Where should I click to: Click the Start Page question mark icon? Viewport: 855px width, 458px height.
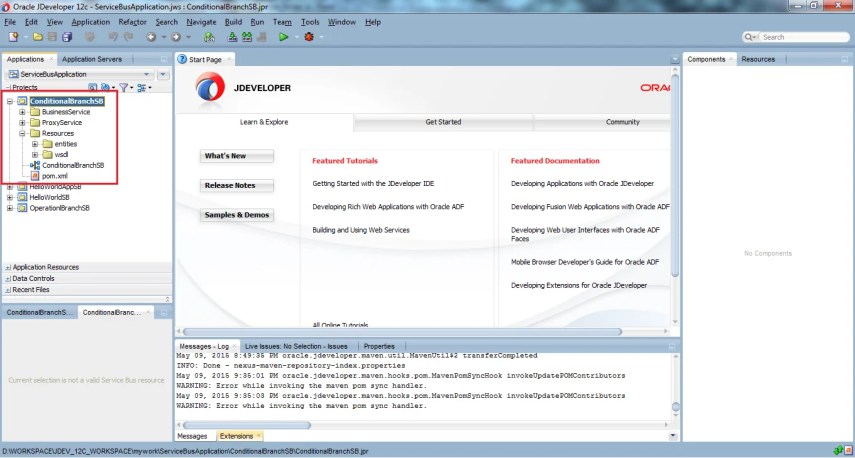coord(182,59)
